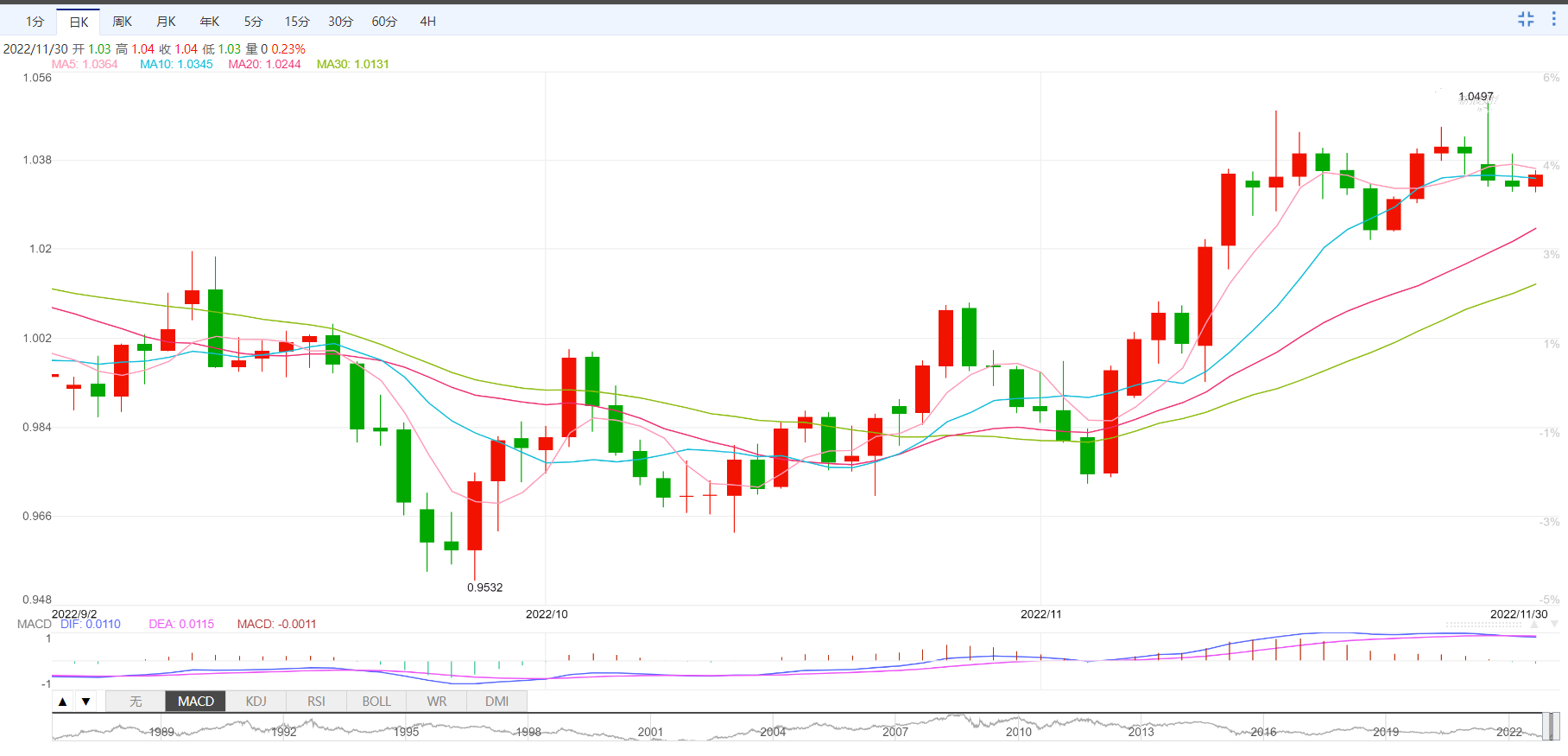Enable the RSI indicator

click(316, 702)
